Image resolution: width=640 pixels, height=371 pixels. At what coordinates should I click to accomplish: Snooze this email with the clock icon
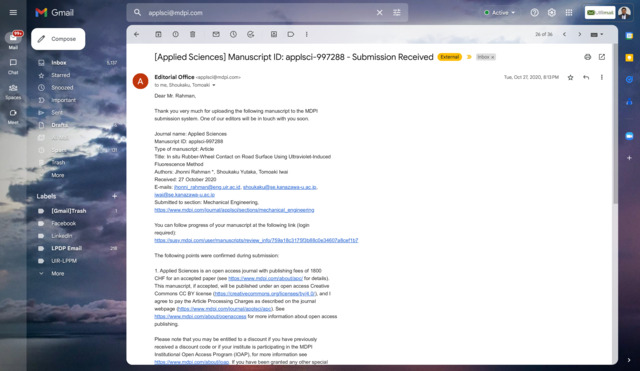pyautogui.click(x=233, y=35)
